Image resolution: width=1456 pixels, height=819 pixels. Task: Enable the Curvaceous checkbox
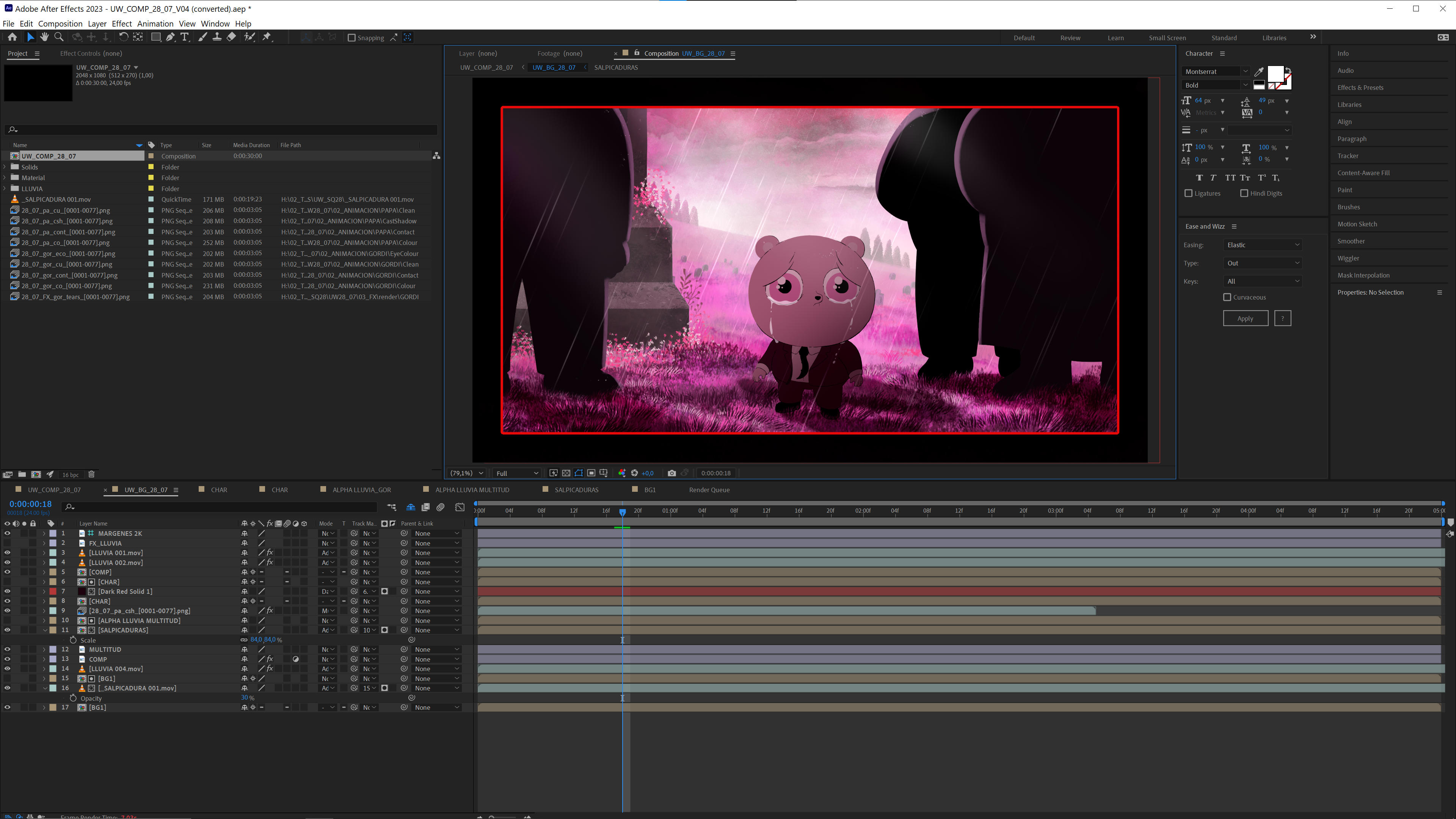pyautogui.click(x=1227, y=297)
